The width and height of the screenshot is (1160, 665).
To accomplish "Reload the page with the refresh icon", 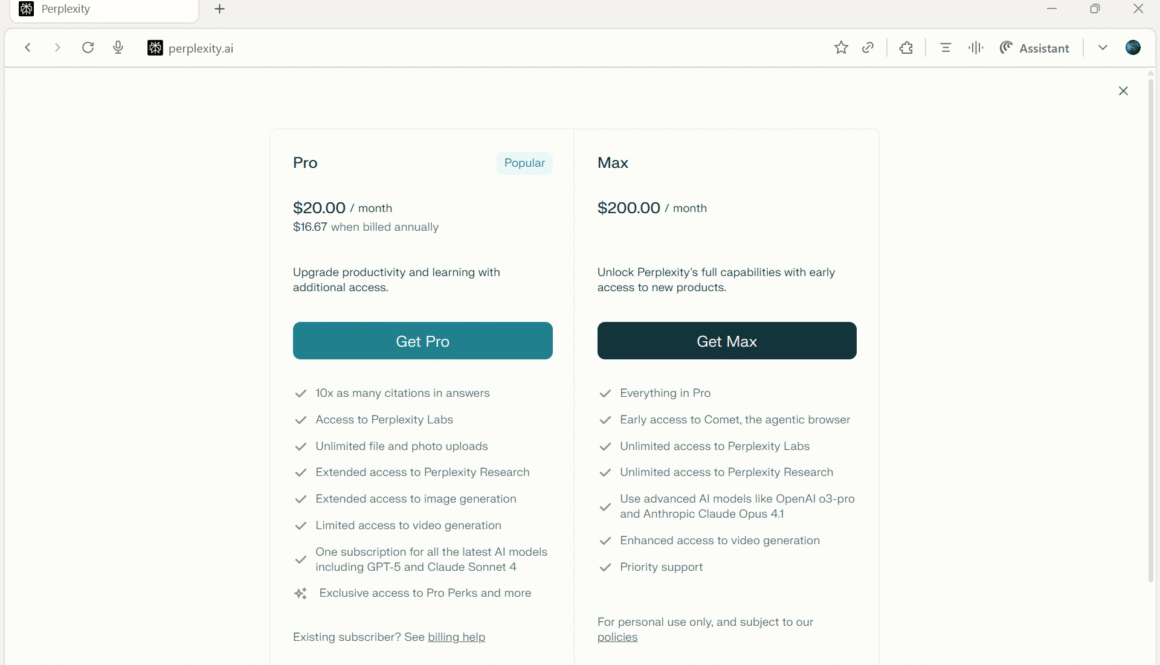I will 88,48.
